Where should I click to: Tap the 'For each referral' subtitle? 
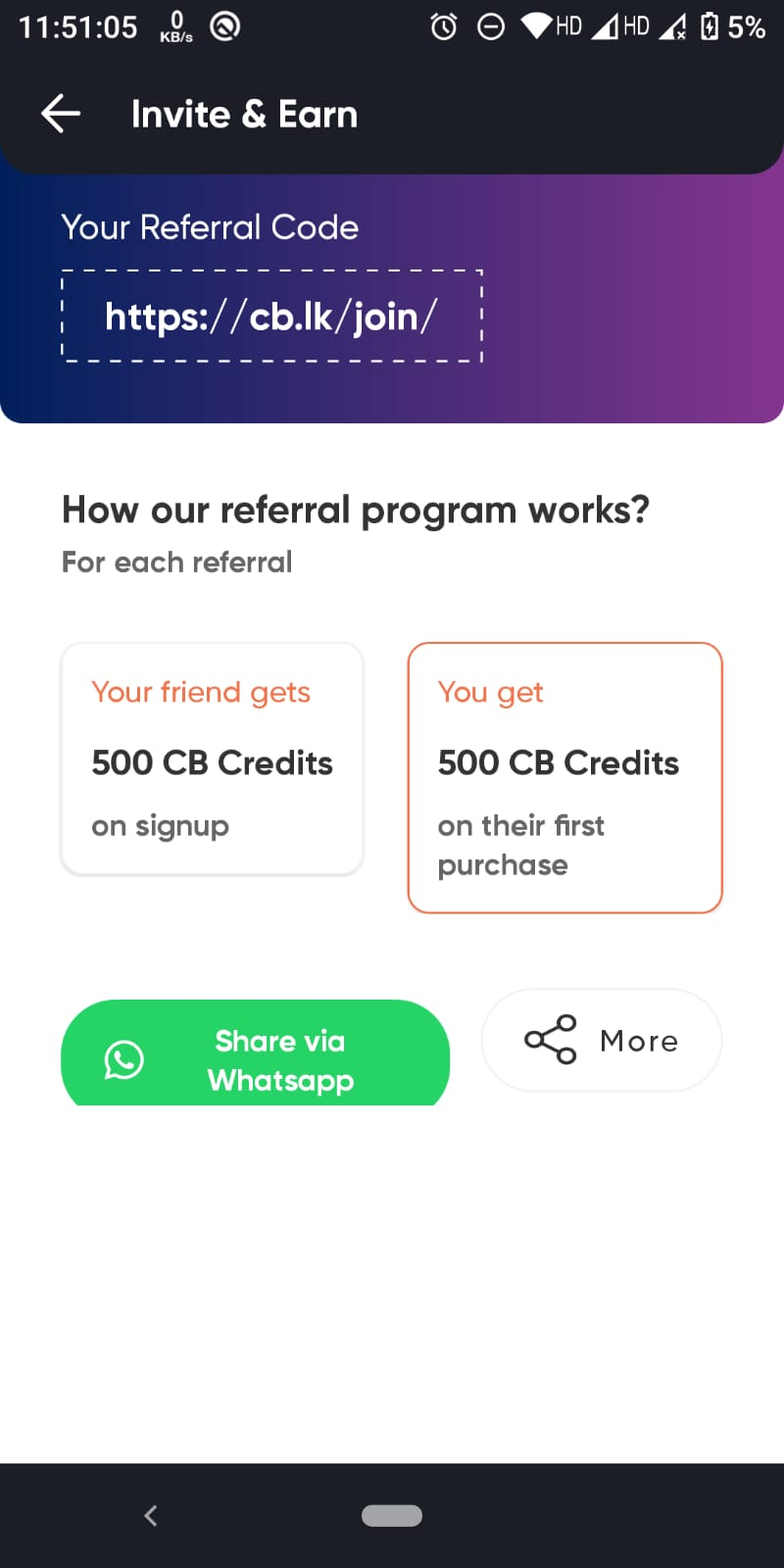coord(177,563)
